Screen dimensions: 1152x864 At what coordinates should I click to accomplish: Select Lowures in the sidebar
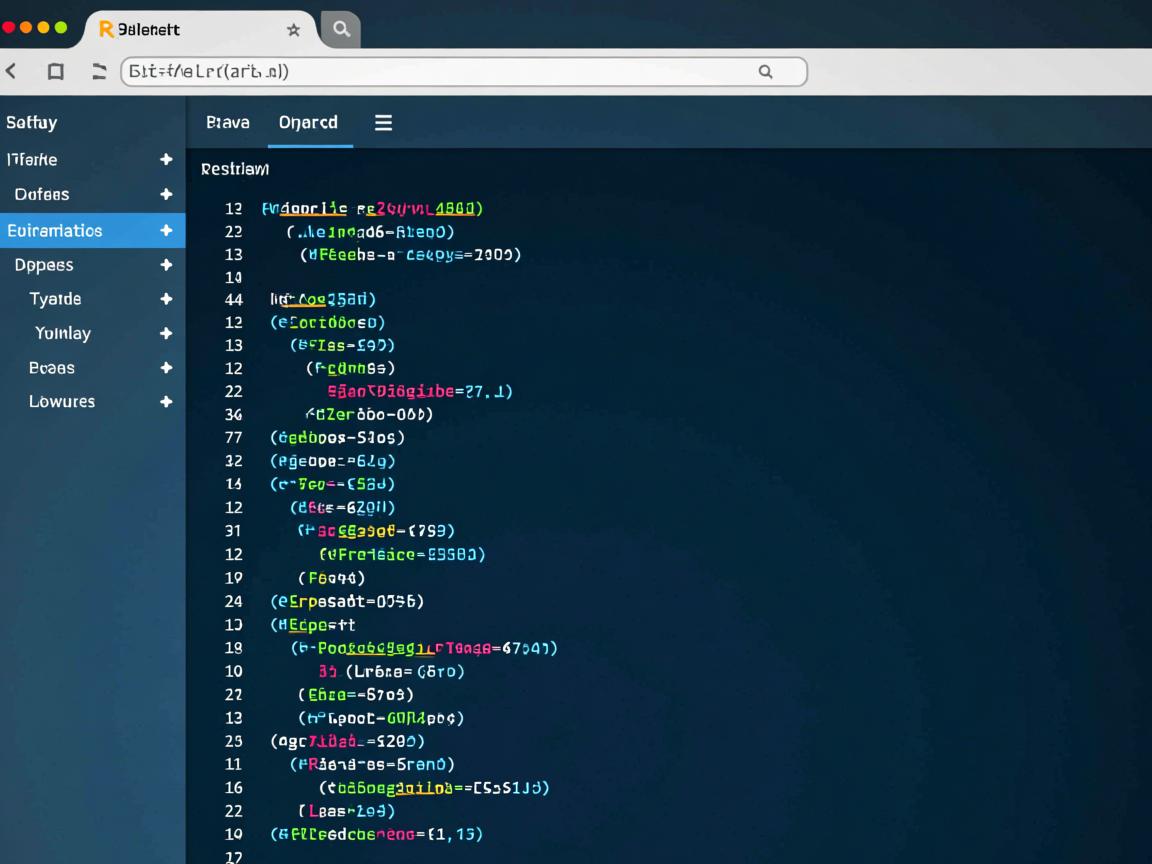coord(62,402)
